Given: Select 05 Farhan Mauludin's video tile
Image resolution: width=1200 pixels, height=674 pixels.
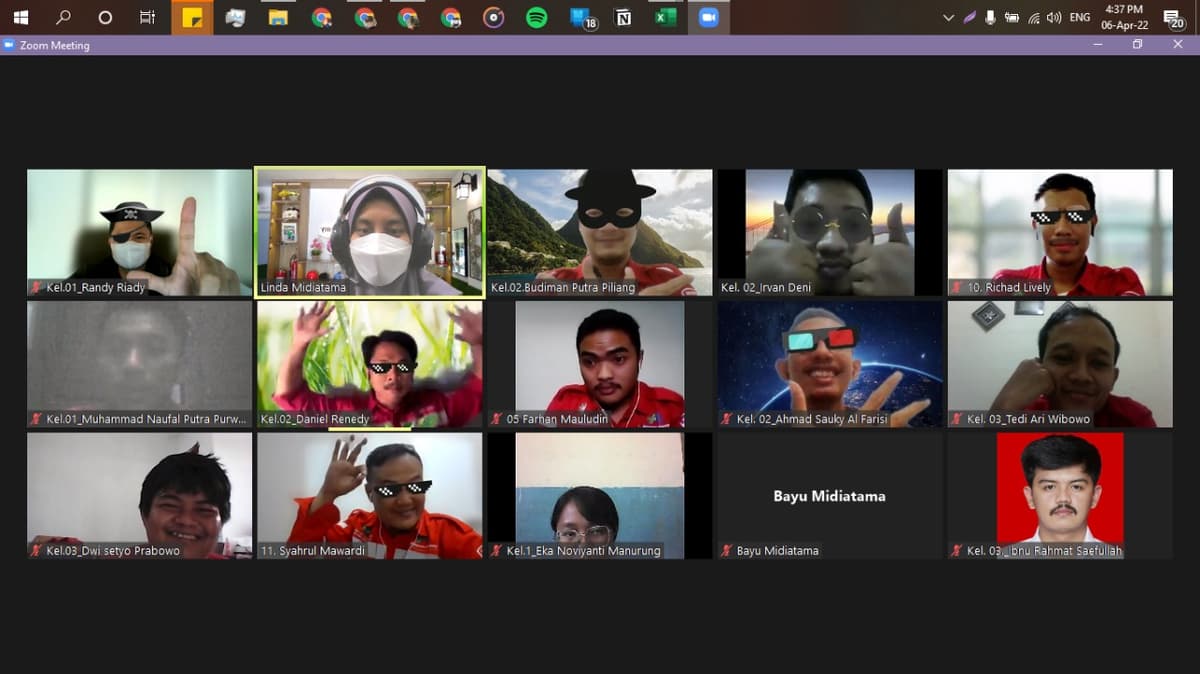Looking at the screenshot, I should [x=600, y=364].
